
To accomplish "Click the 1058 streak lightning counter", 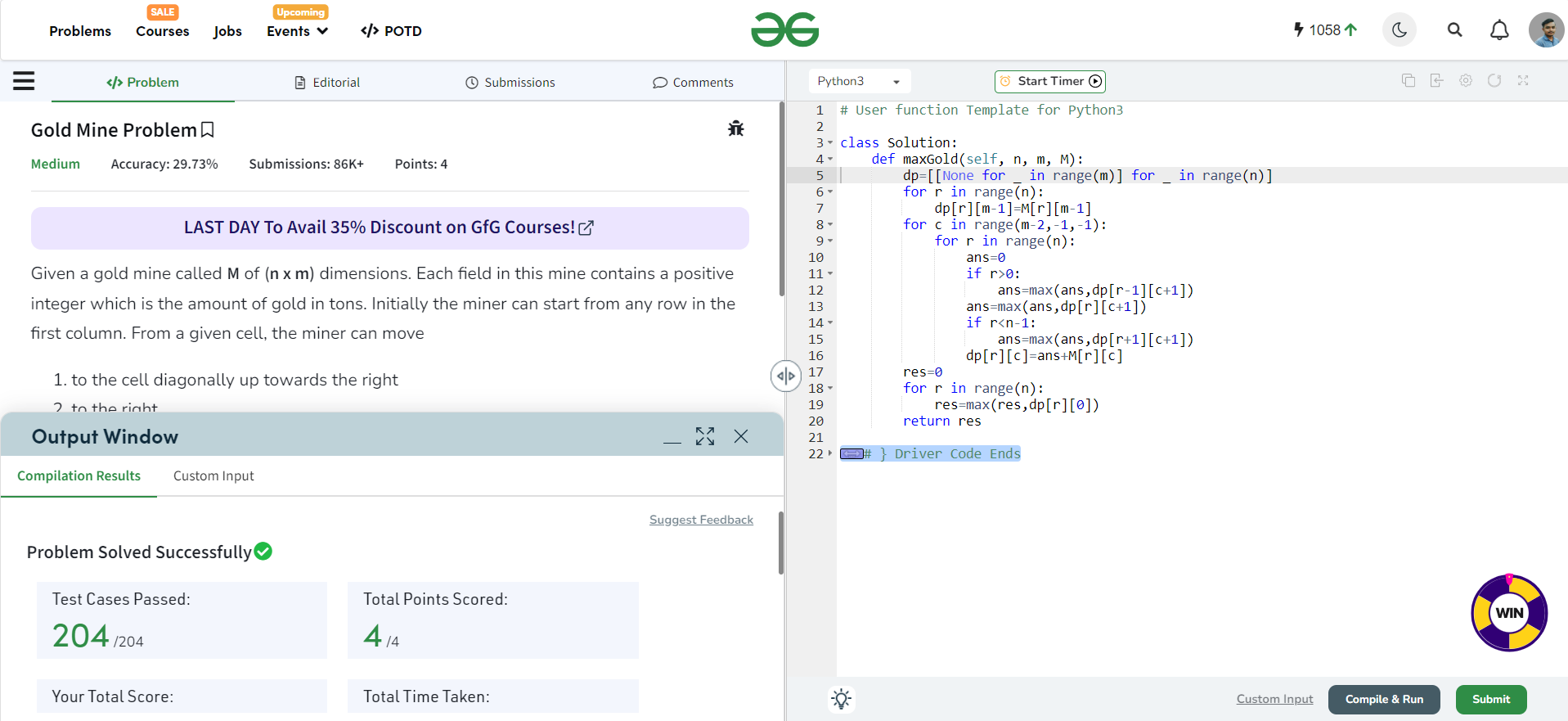I will (x=1325, y=30).
